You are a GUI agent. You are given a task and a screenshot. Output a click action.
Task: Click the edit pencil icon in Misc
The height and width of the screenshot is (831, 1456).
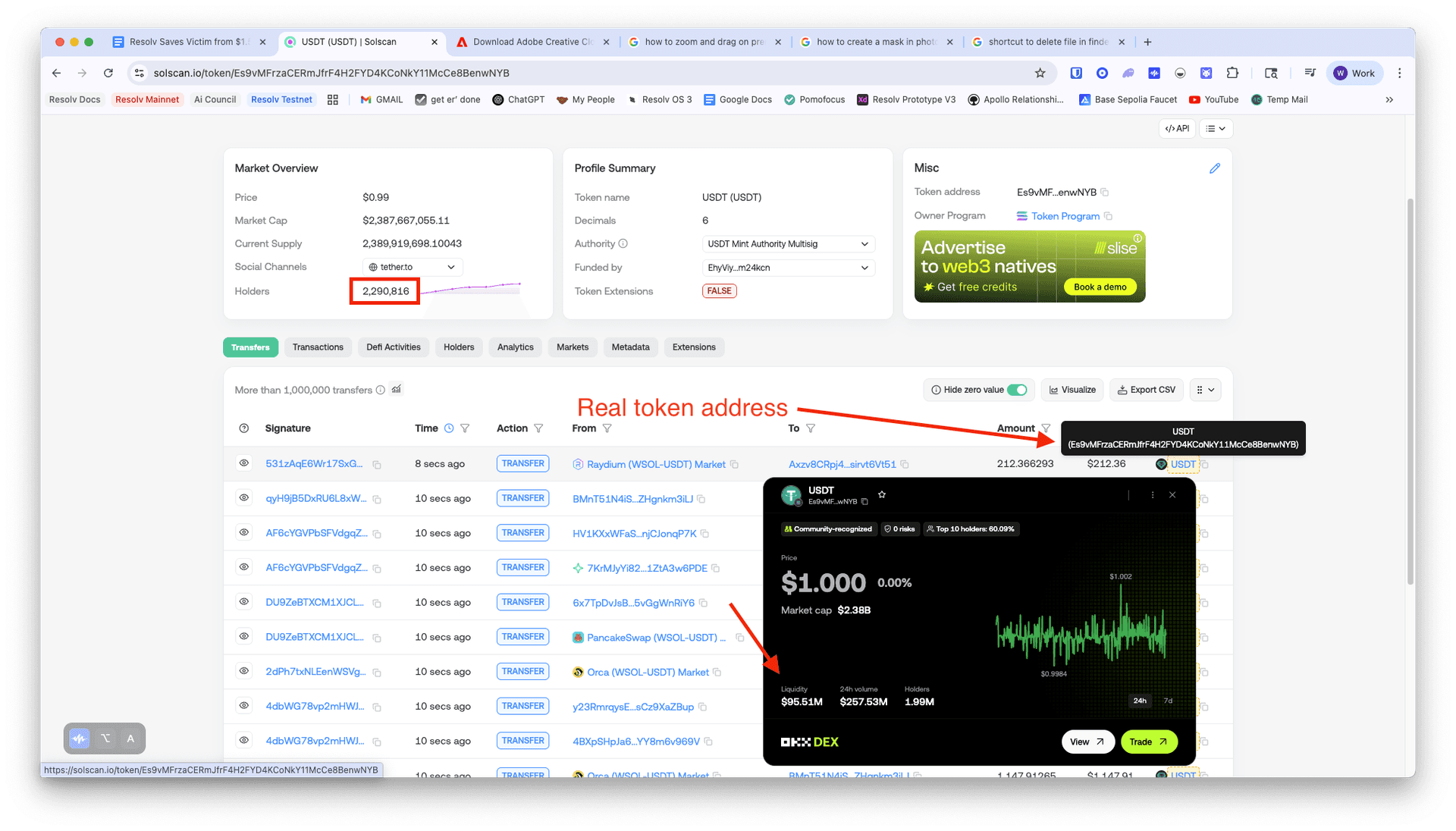pyautogui.click(x=1214, y=168)
